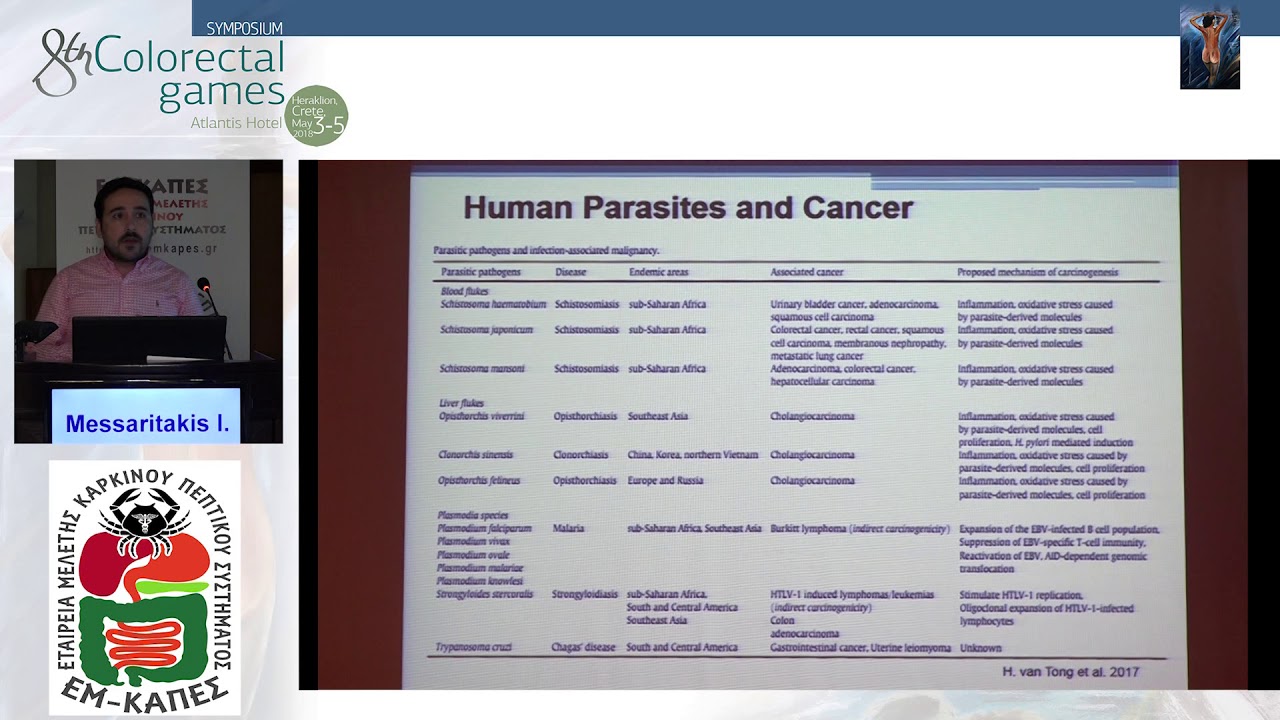Click the 'Malaria' disease cell
1280x720 pixels.
click(x=568, y=529)
